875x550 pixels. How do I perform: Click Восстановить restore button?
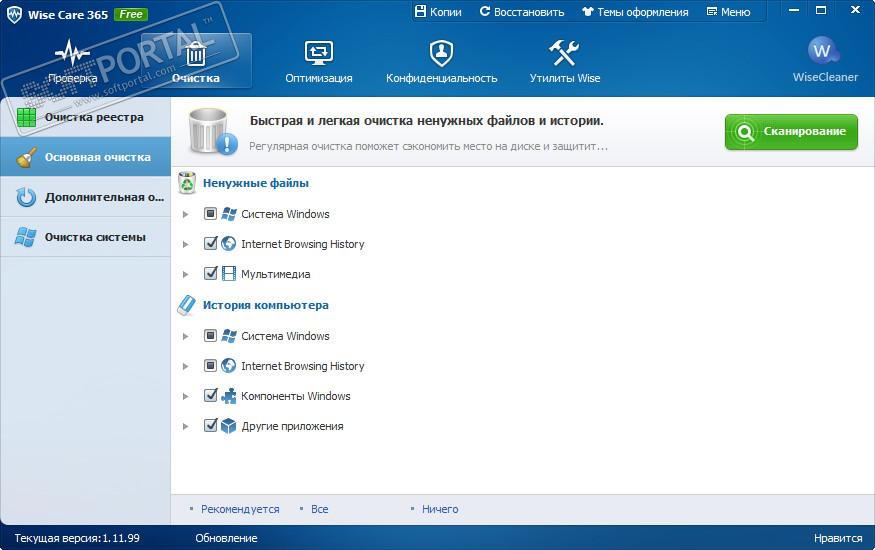click(x=522, y=12)
